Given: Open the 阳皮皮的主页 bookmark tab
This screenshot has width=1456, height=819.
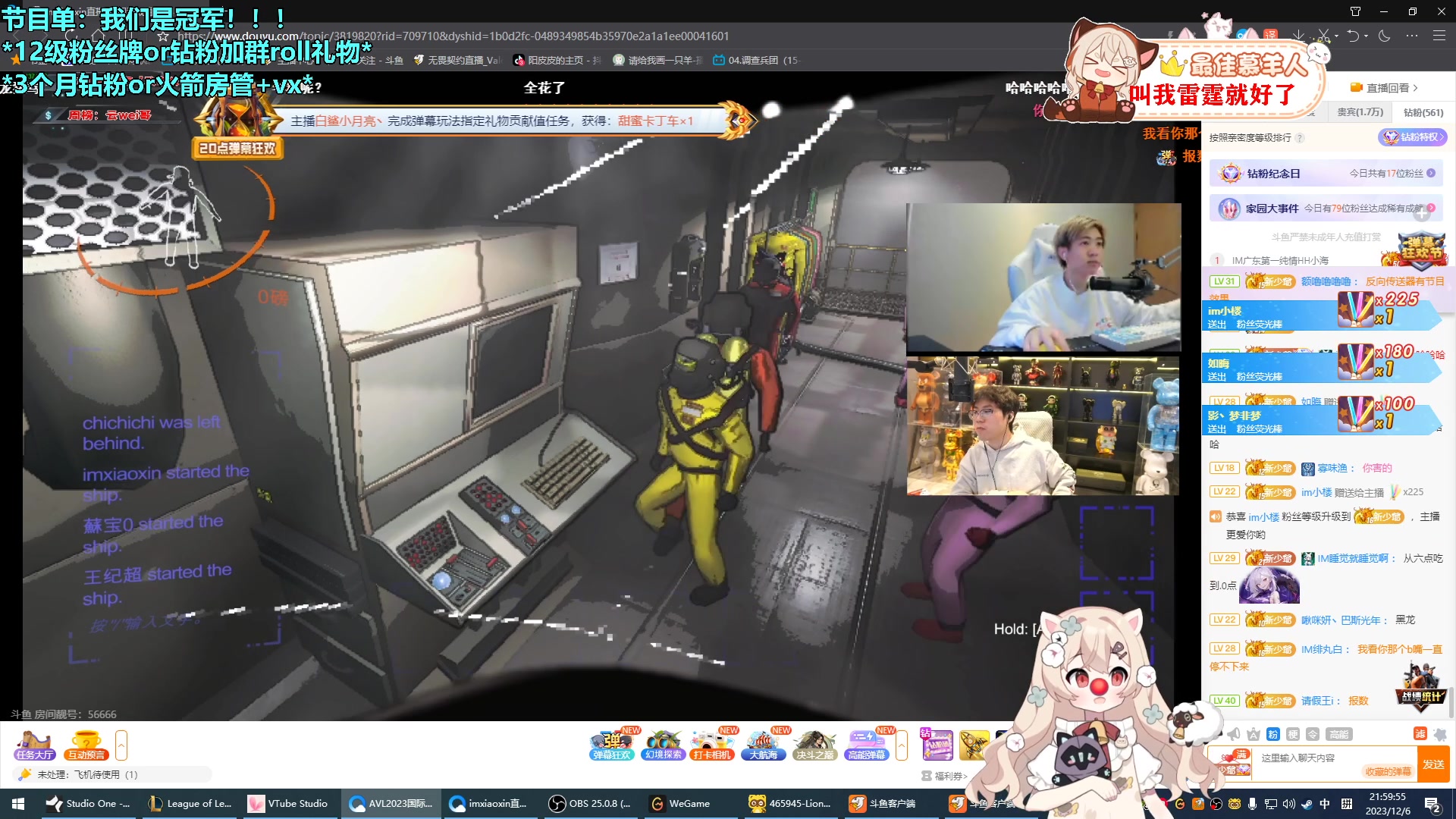Looking at the screenshot, I should click(x=557, y=60).
